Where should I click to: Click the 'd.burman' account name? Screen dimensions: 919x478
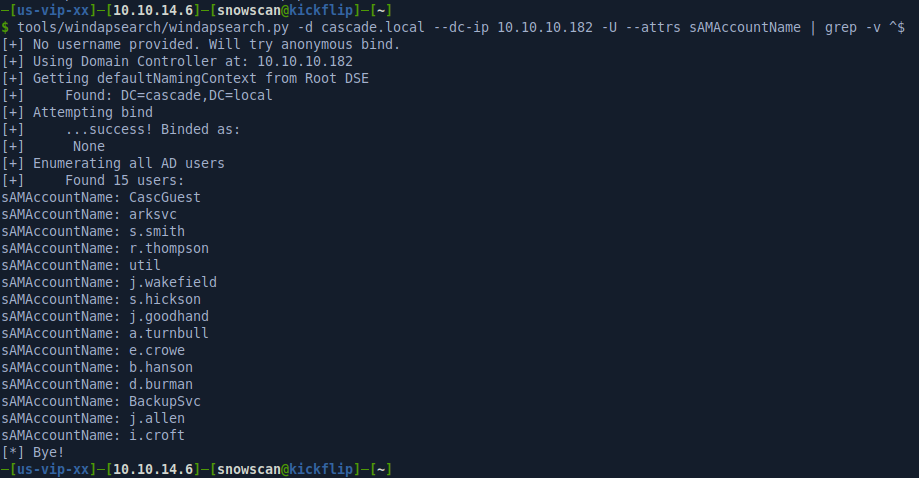pos(161,384)
